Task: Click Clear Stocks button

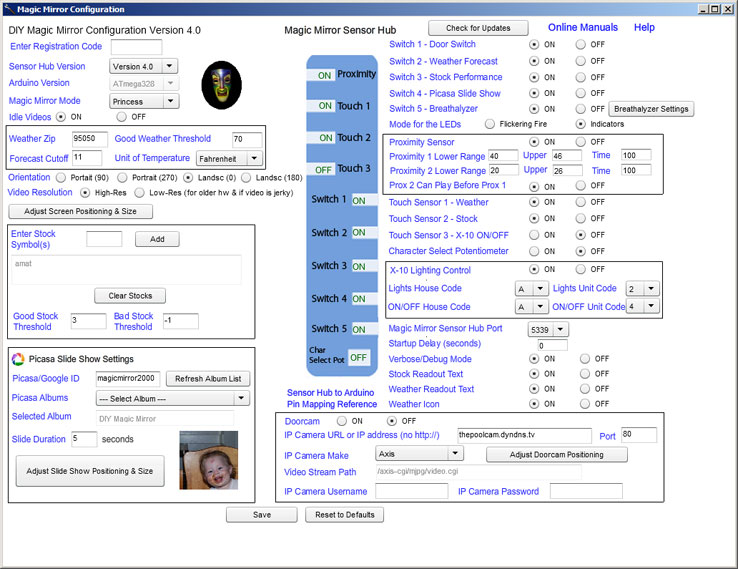Action: coord(130,296)
